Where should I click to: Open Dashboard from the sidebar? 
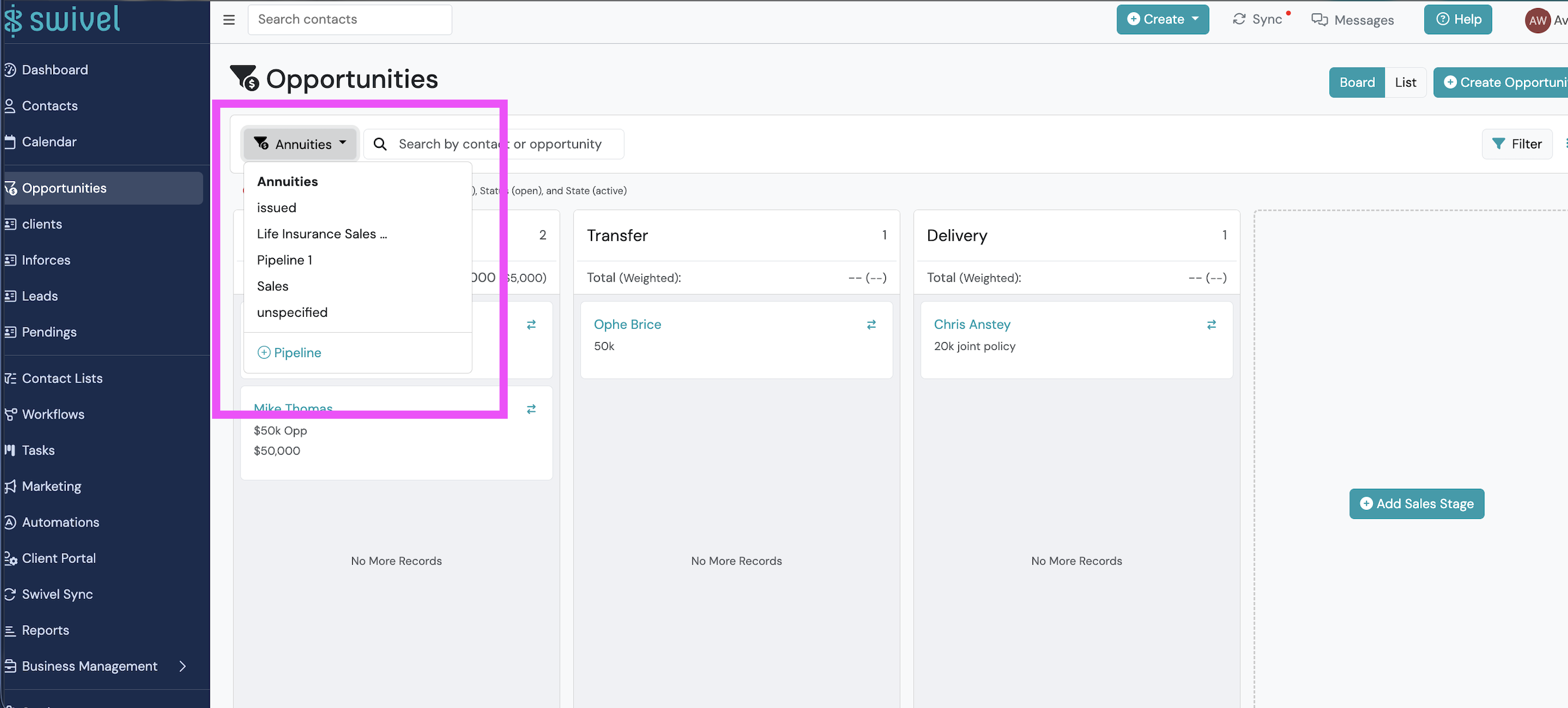(x=55, y=70)
